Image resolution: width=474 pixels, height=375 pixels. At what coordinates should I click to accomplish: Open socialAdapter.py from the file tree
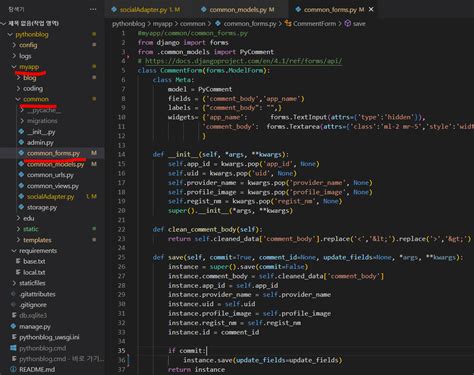point(50,197)
